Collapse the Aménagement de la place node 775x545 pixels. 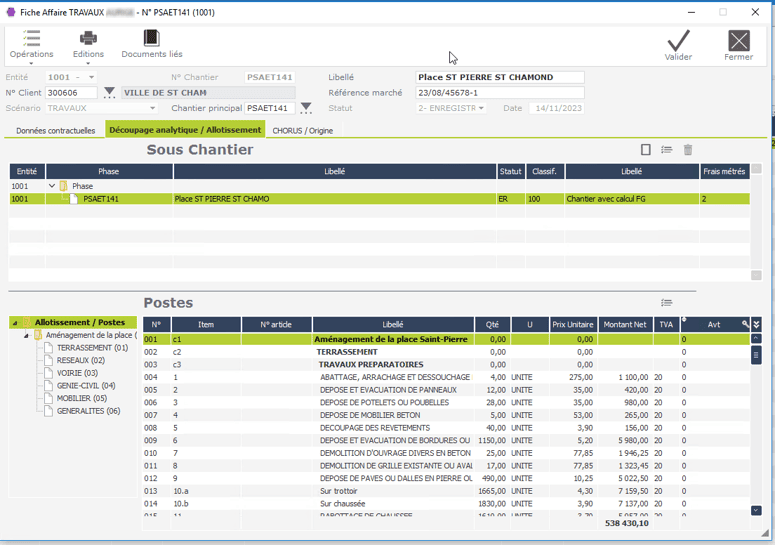[x=28, y=336]
